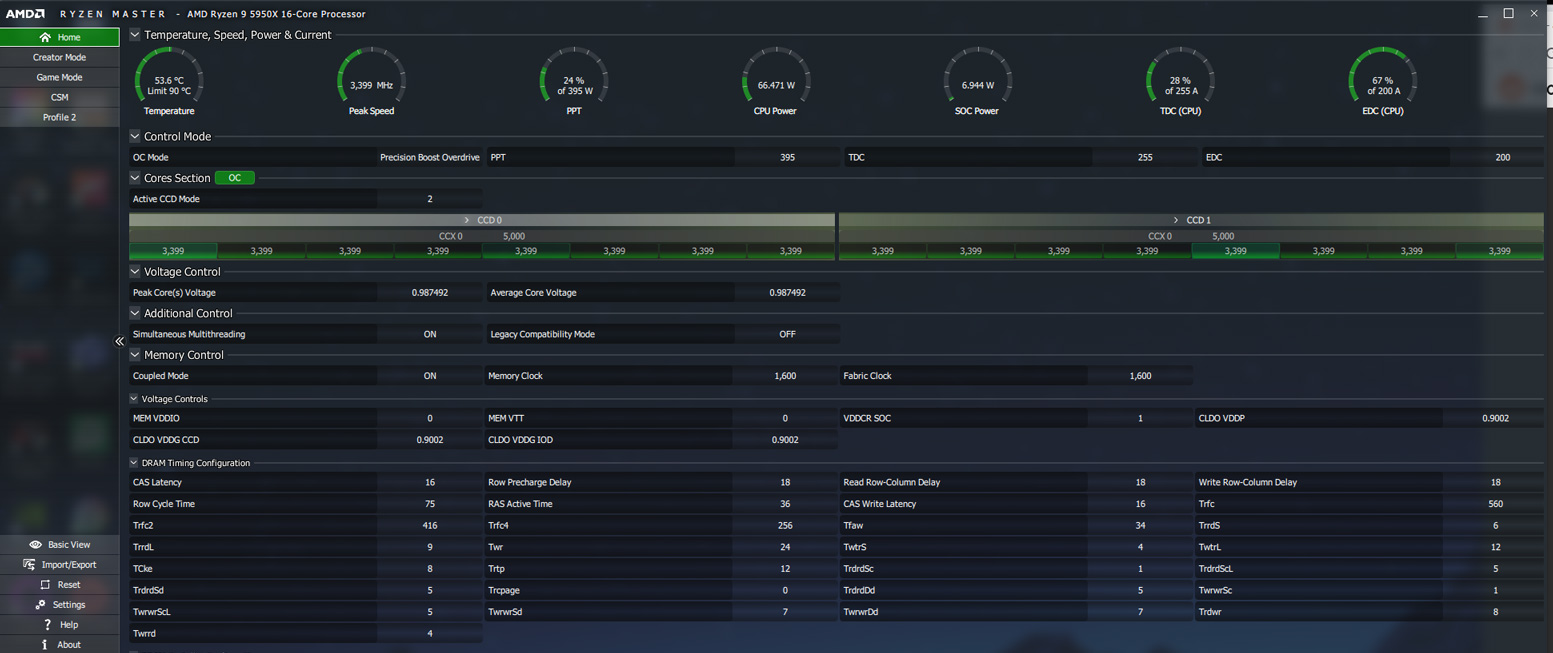Click the CAS Latency row
This screenshot has width=1553, height=653.
pyautogui.click(x=306, y=482)
